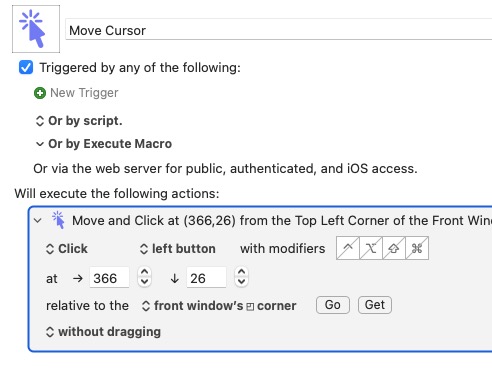Decrease the vertical value with stepper down

(x=242, y=282)
